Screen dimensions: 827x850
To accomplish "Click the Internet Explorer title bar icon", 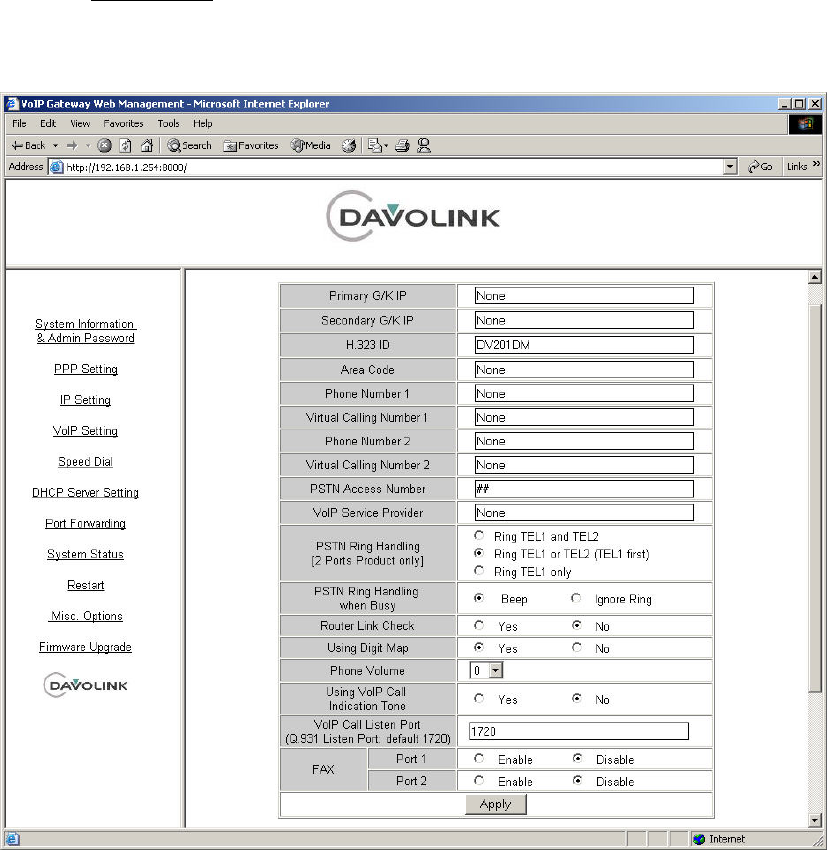I will tap(12, 104).
